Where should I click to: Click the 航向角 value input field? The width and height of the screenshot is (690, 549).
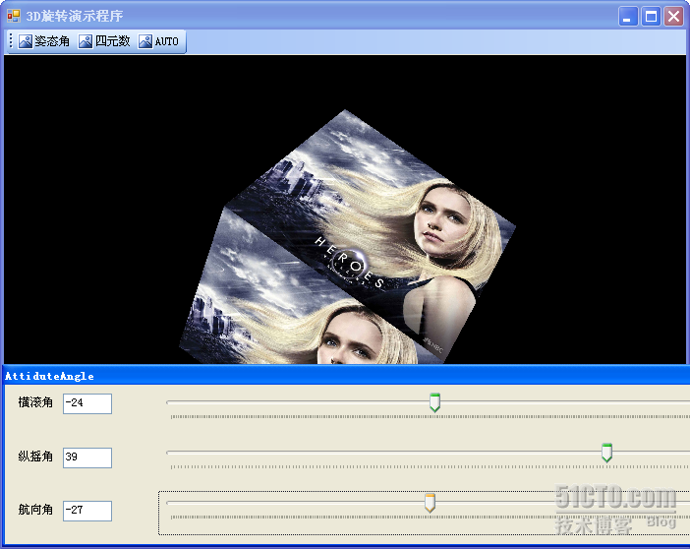(x=87, y=511)
